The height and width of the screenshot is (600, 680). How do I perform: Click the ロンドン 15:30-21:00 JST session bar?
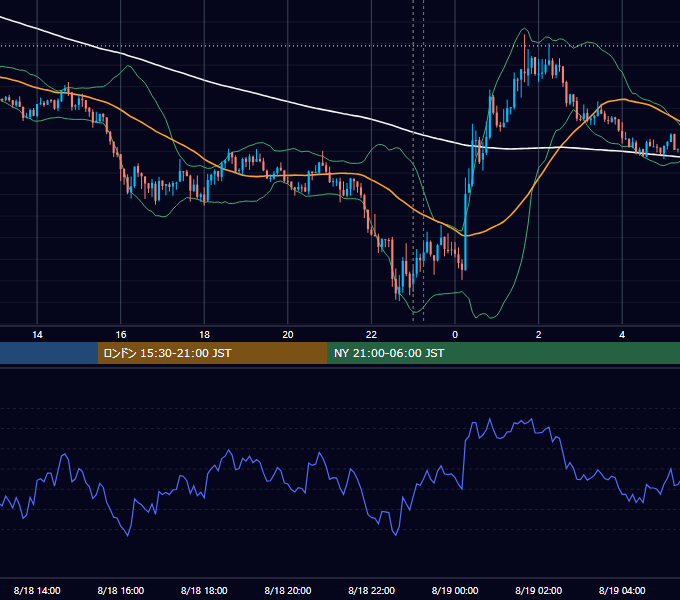212,353
